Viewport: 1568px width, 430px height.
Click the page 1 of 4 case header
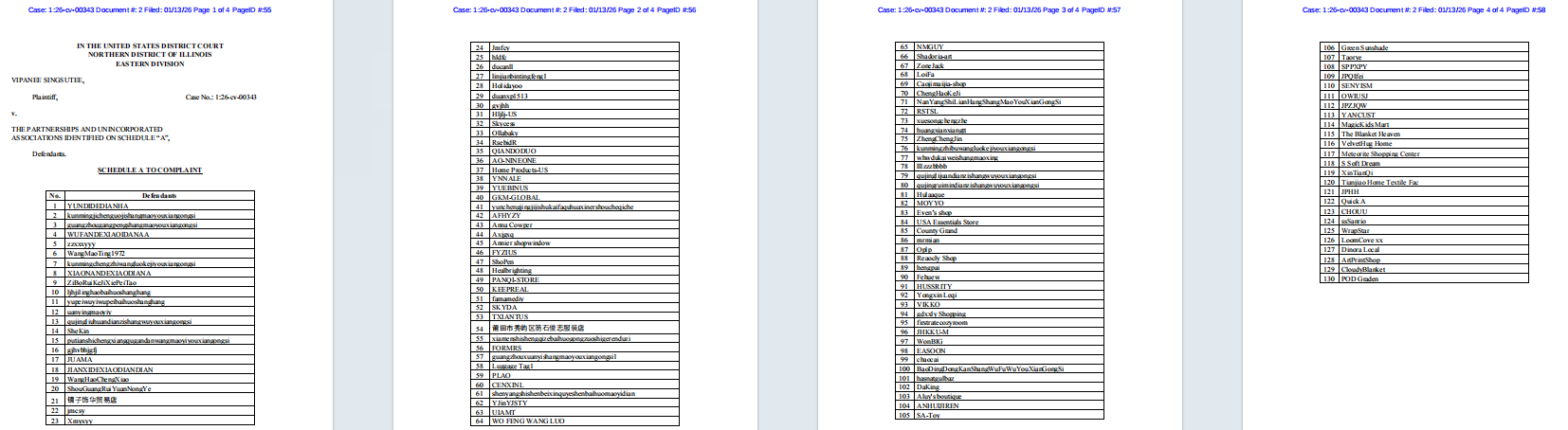tap(150, 9)
